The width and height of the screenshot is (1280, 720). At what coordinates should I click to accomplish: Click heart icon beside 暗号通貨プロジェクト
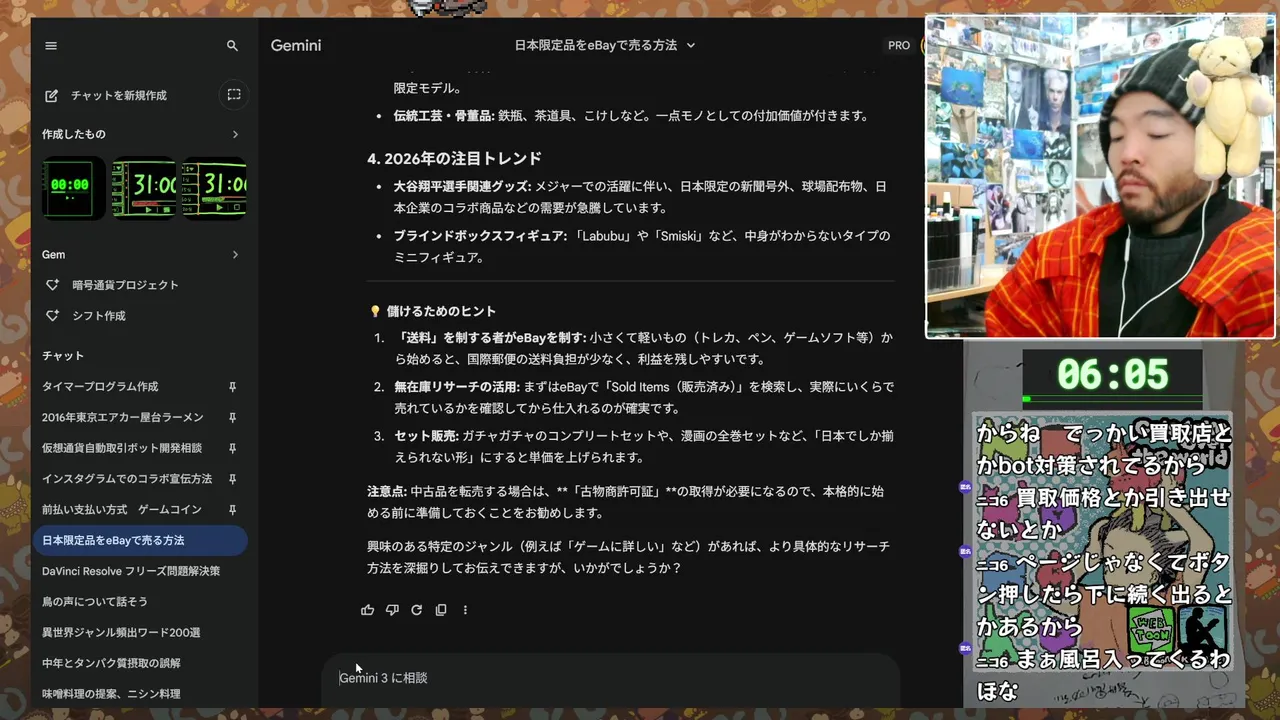[x=52, y=285]
